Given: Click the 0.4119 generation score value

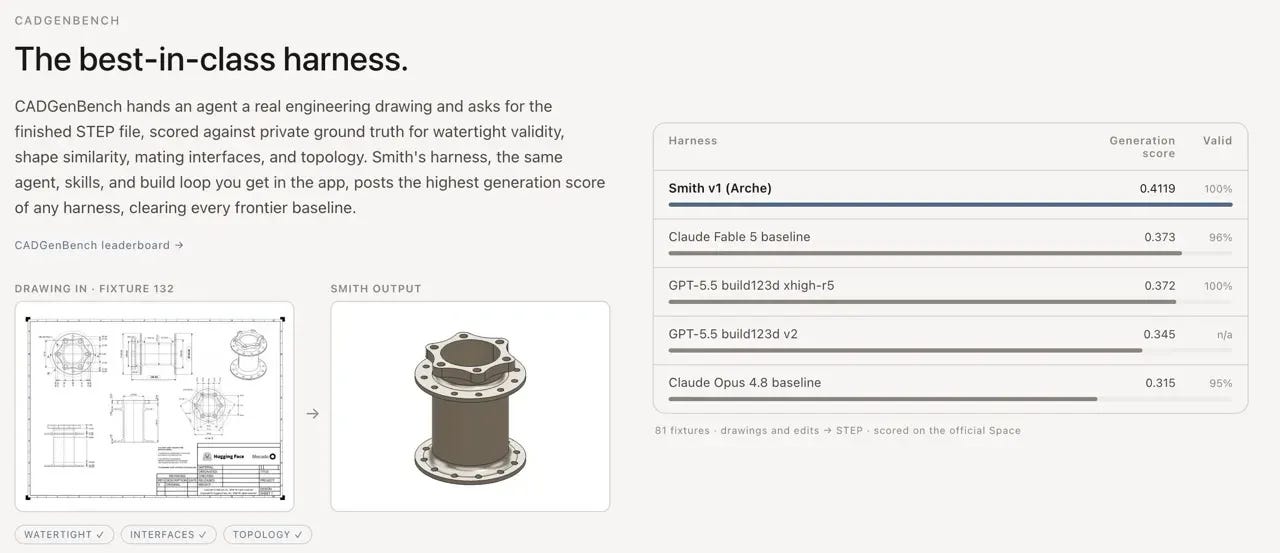Looking at the screenshot, I should [1157, 188].
